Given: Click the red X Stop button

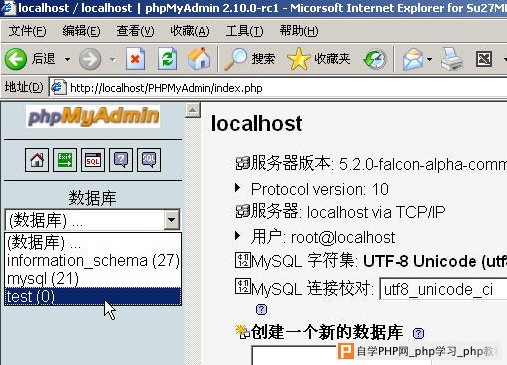Looking at the screenshot, I should pyautogui.click(x=135, y=59).
